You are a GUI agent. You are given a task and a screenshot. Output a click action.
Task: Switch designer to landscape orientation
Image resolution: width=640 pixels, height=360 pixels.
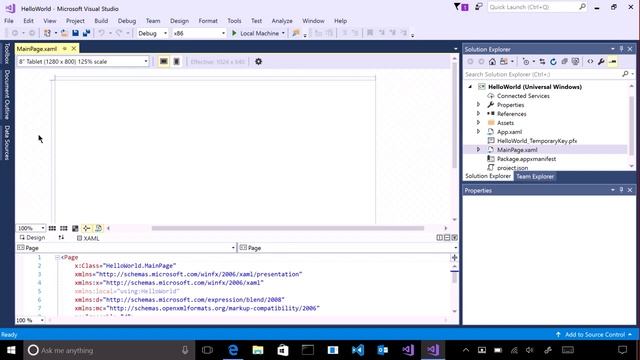(x=164, y=62)
